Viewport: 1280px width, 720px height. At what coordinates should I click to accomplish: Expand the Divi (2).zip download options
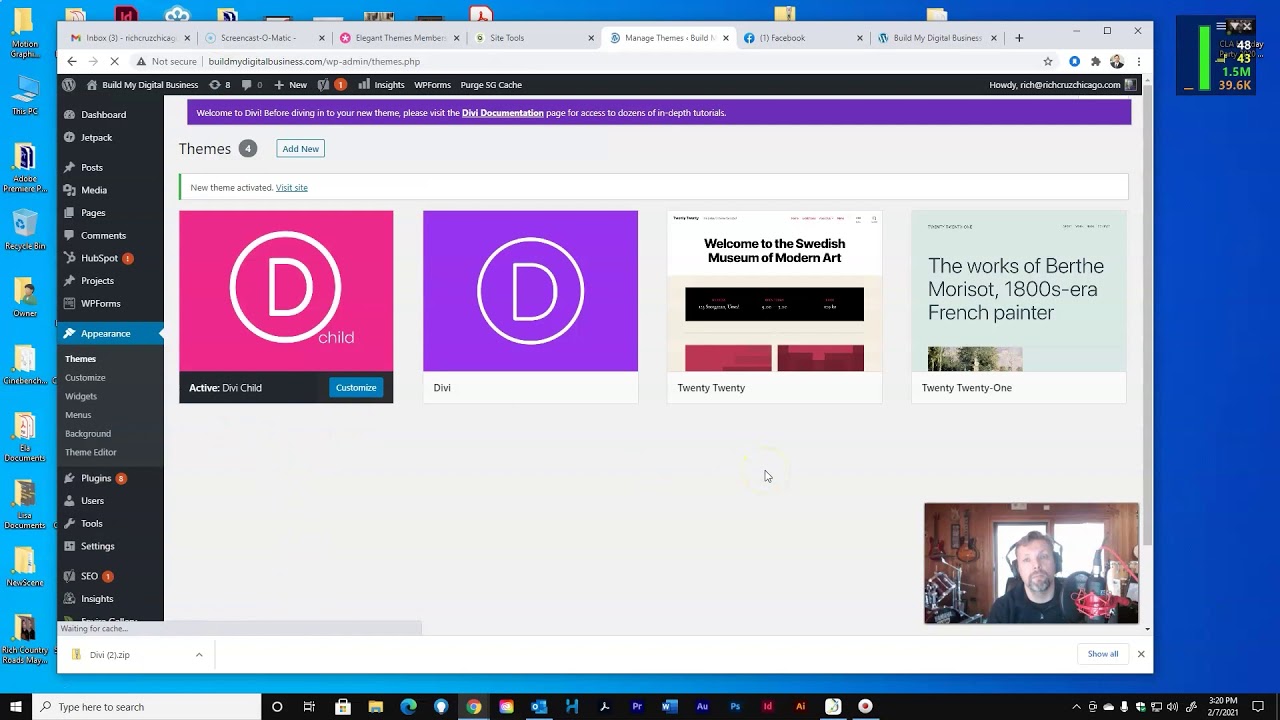click(199, 655)
